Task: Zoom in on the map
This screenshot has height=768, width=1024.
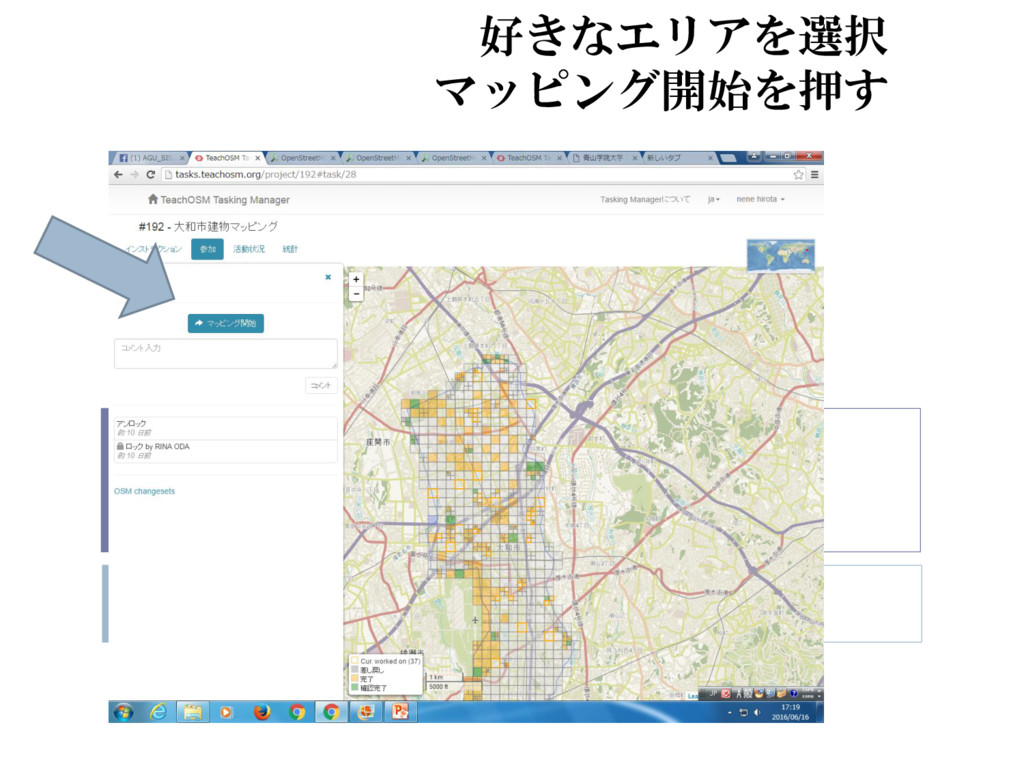Action: (x=356, y=280)
